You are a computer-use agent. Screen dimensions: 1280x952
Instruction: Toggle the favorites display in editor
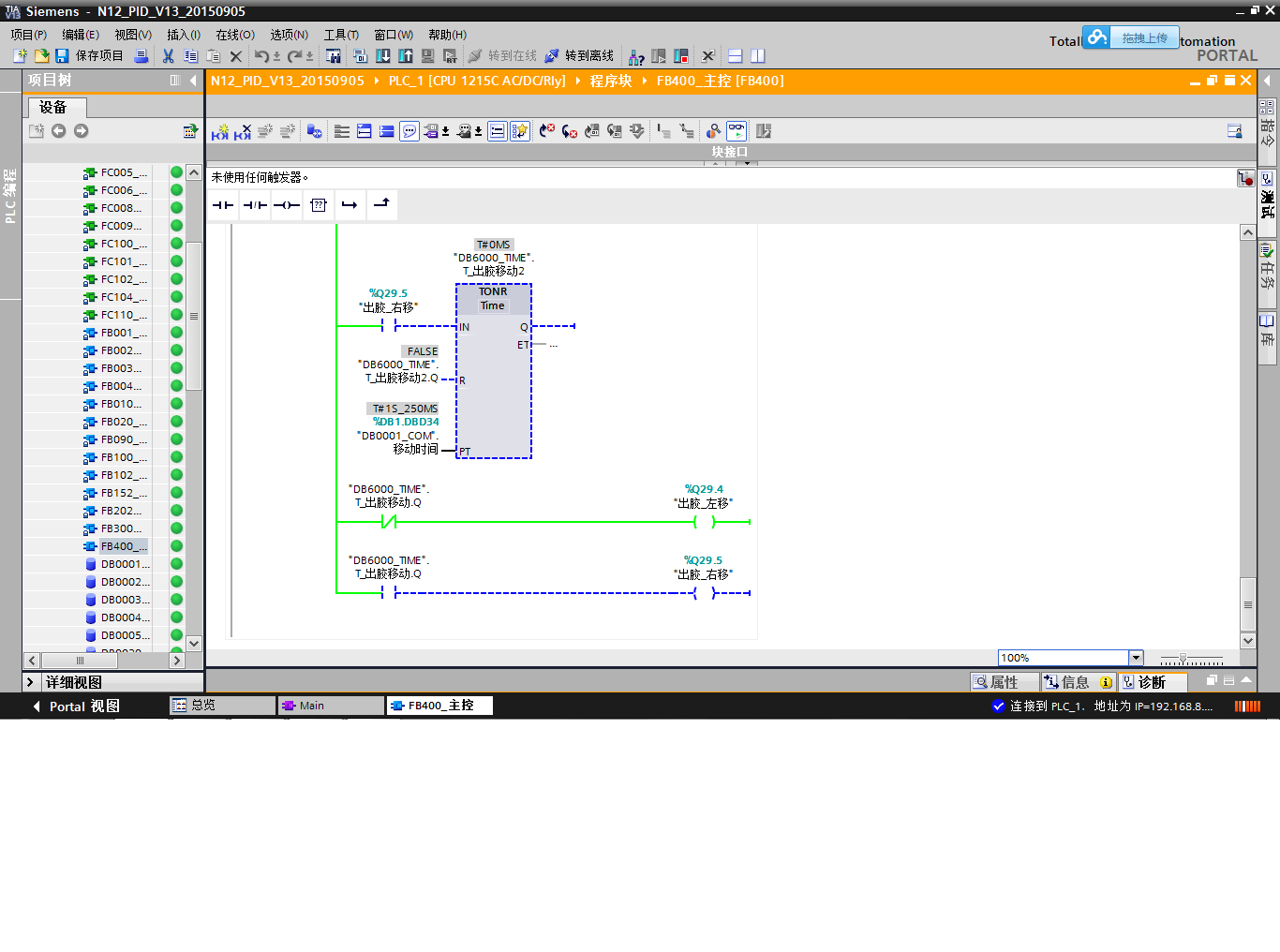[519, 131]
